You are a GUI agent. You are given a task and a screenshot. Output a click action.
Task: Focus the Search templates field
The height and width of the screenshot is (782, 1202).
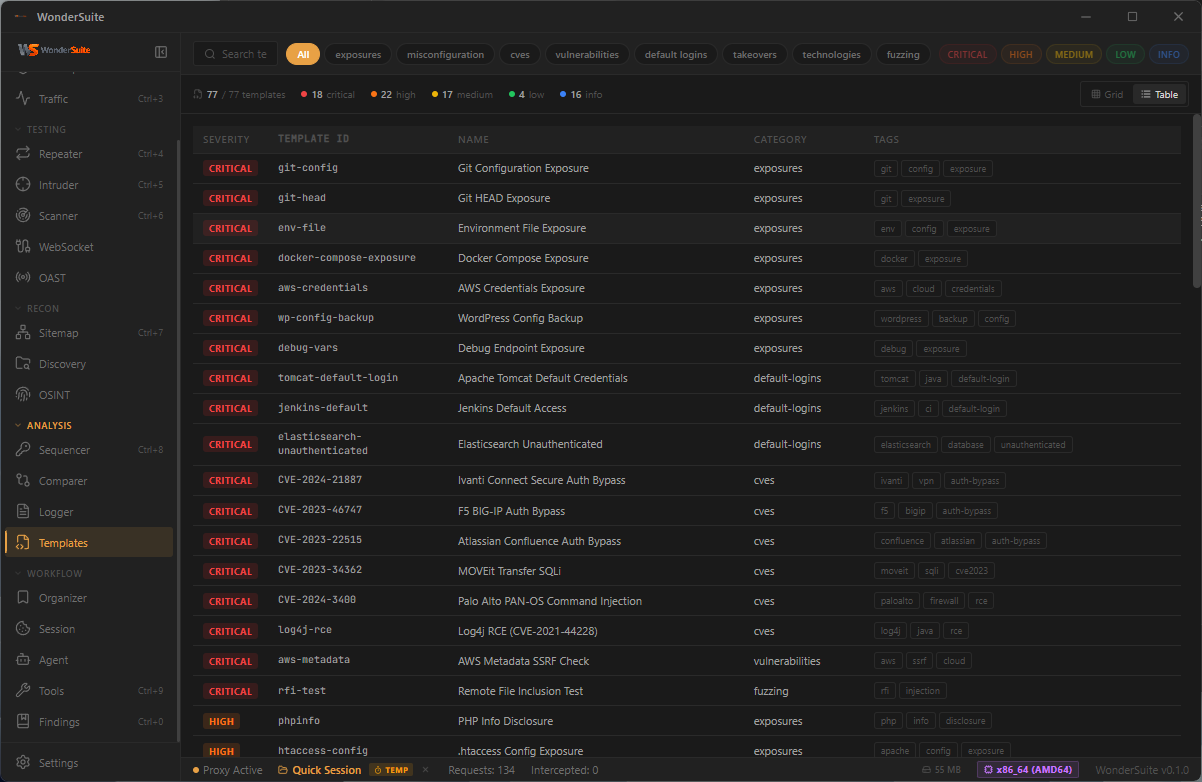237,54
